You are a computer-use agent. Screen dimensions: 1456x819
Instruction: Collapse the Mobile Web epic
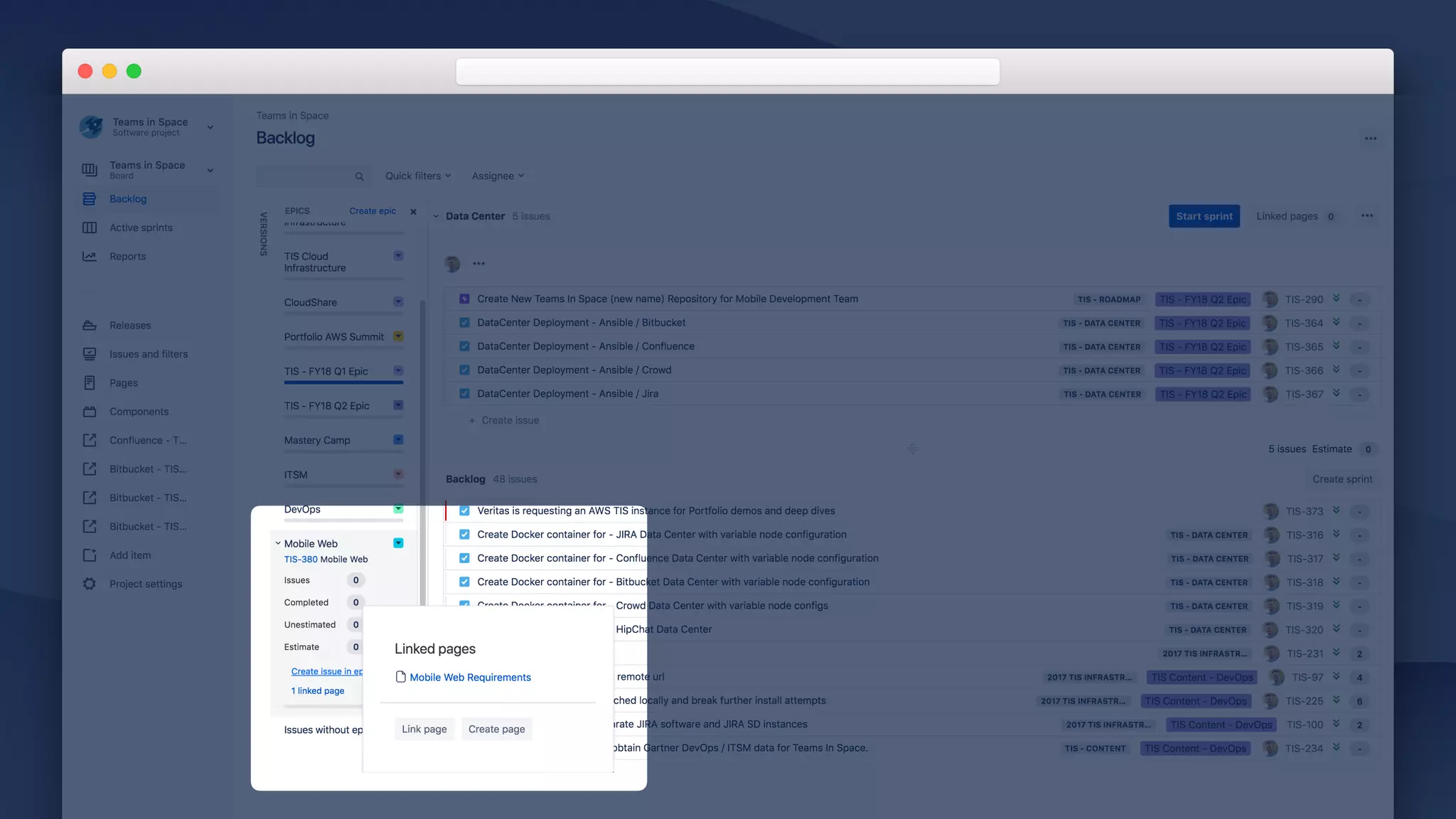(x=278, y=543)
